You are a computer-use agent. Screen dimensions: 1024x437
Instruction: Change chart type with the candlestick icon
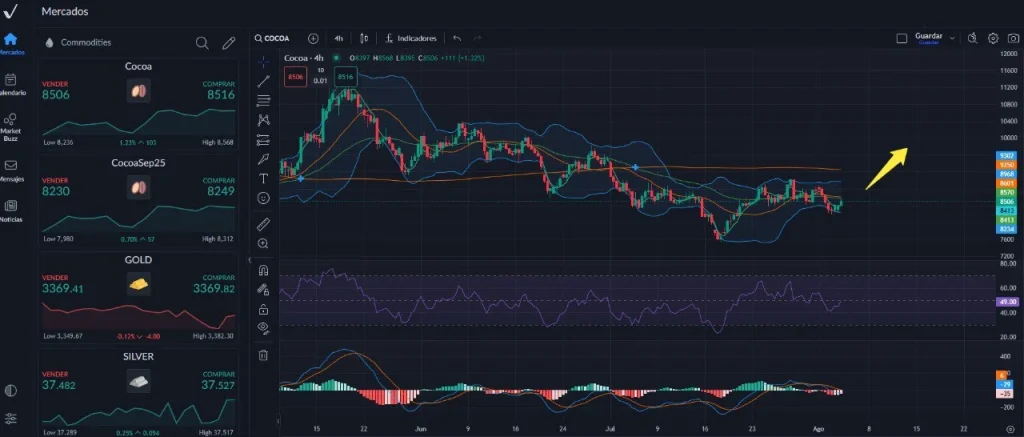(364, 39)
